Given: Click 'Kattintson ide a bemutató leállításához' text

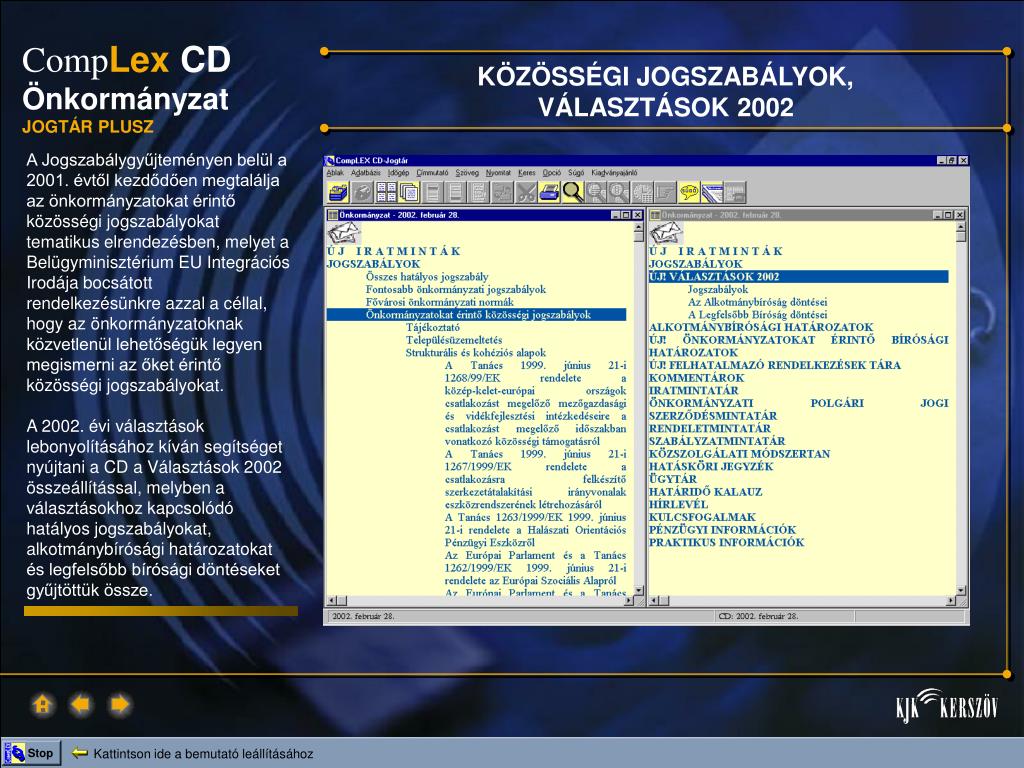Looking at the screenshot, I should coord(203,754).
